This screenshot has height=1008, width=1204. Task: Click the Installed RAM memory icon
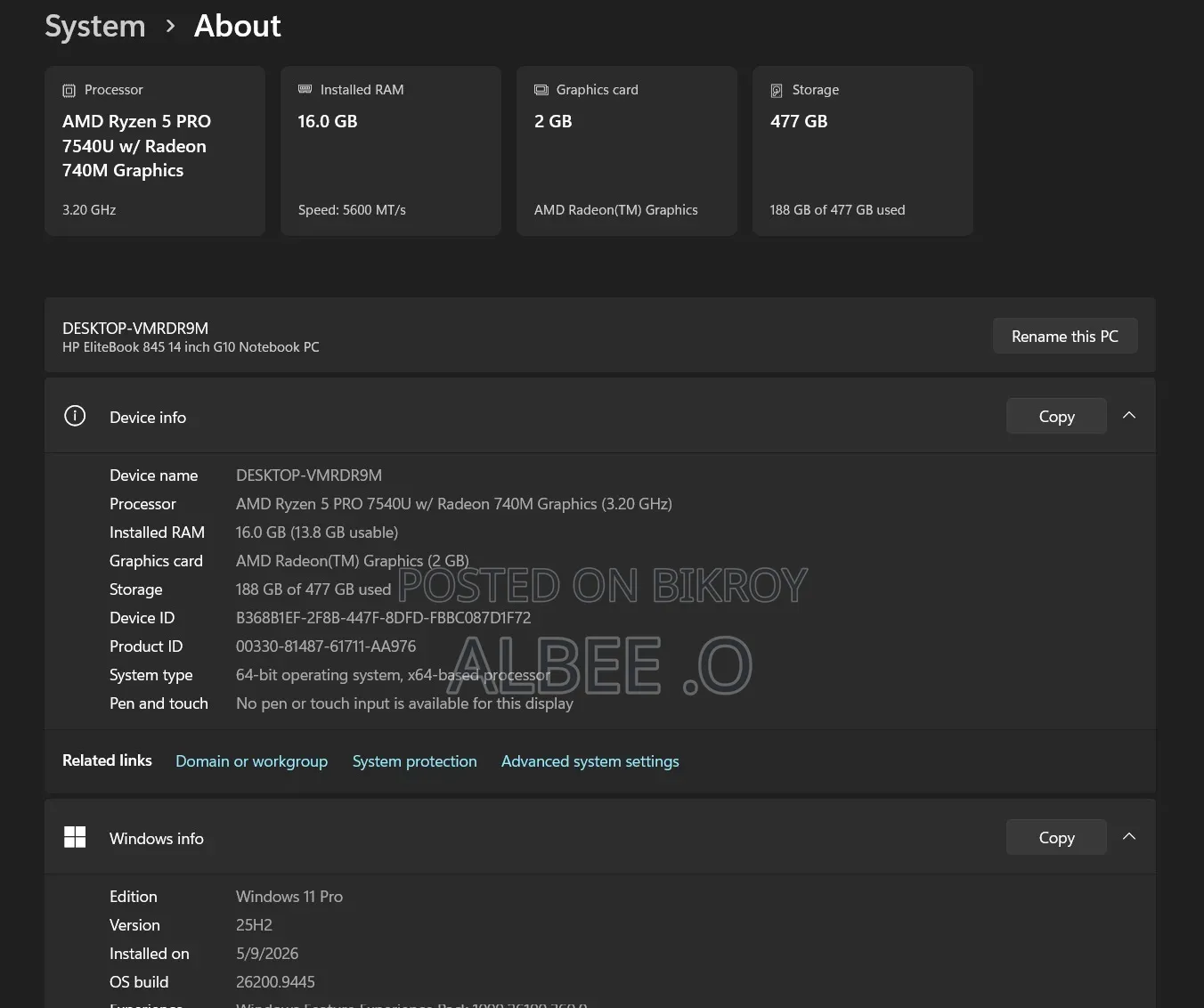click(305, 89)
